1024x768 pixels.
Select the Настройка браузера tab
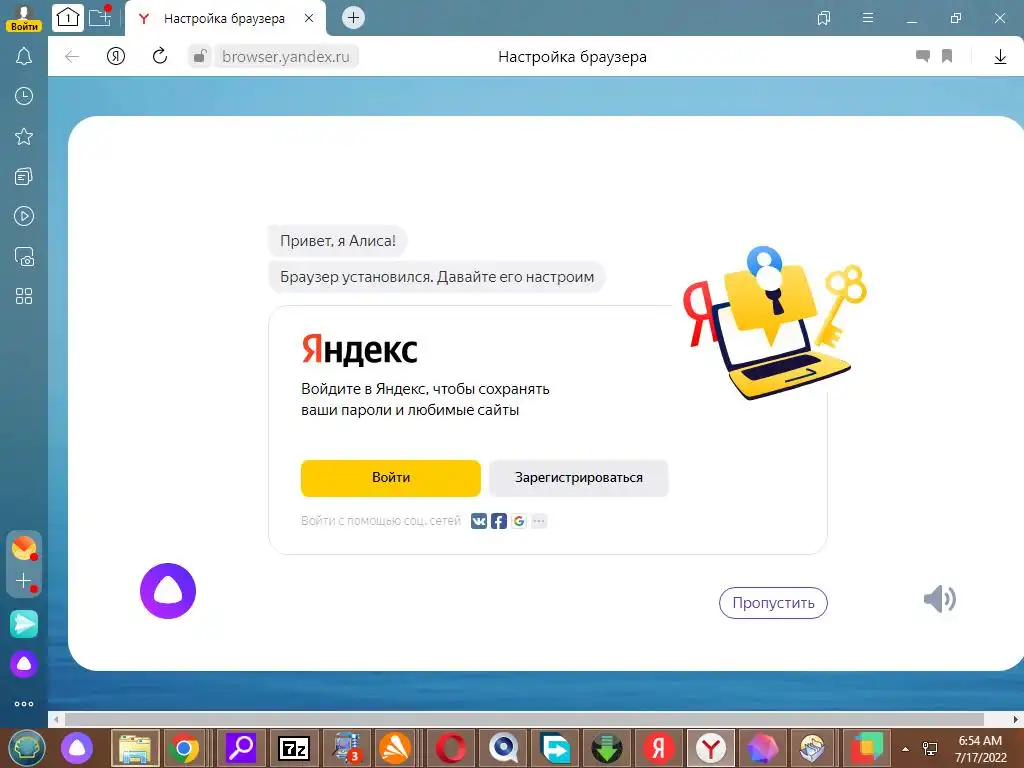pos(224,18)
